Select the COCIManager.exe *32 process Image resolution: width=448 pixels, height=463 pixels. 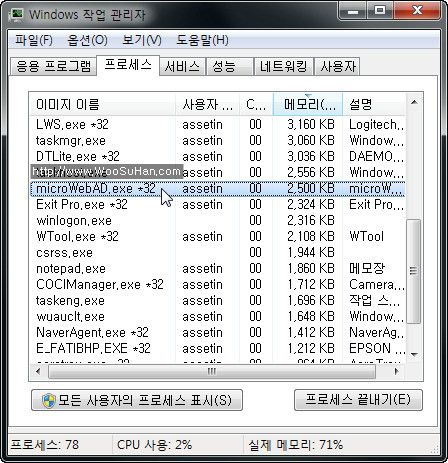[218, 284]
